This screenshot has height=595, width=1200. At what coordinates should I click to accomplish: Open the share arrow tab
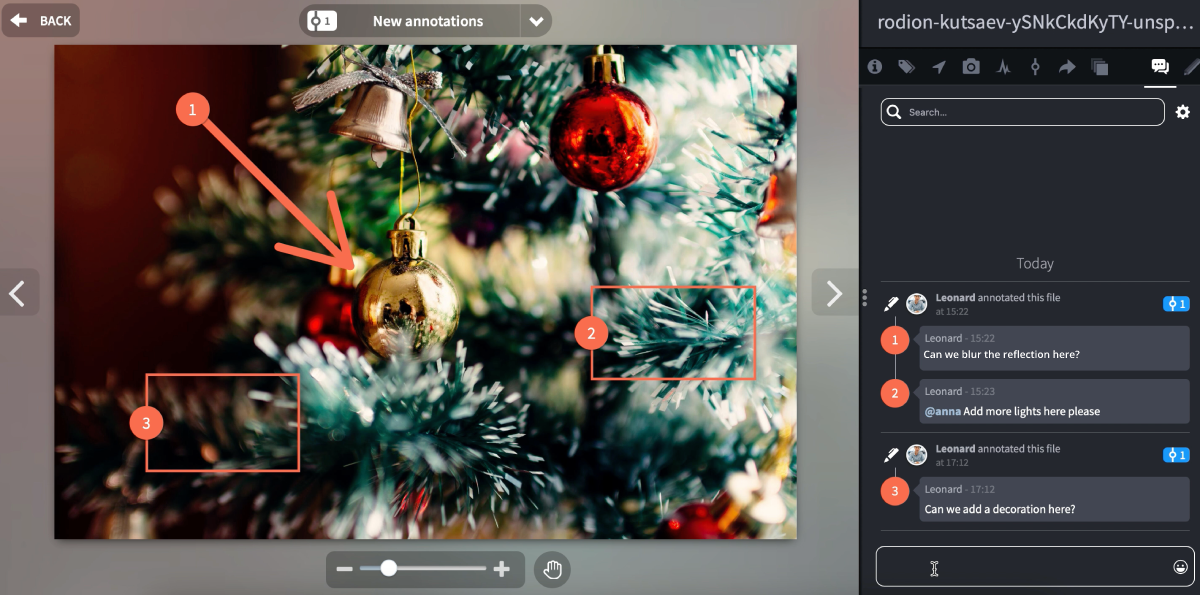pyautogui.click(x=1067, y=67)
